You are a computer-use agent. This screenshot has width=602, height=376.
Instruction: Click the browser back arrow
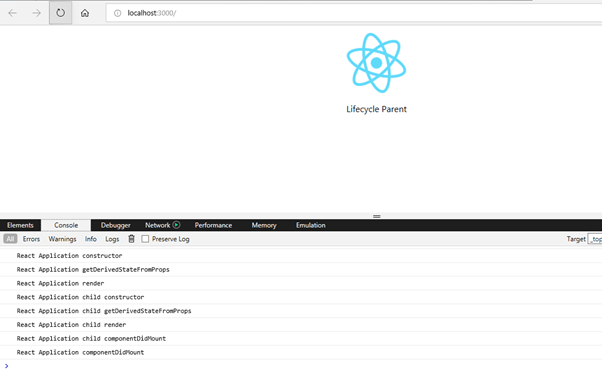(x=12, y=13)
